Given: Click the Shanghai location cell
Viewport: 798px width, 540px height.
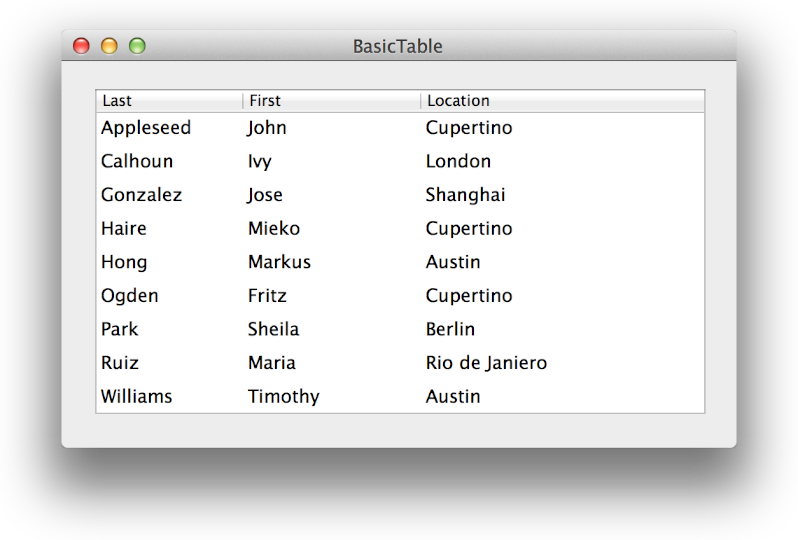Looking at the screenshot, I should 465,195.
